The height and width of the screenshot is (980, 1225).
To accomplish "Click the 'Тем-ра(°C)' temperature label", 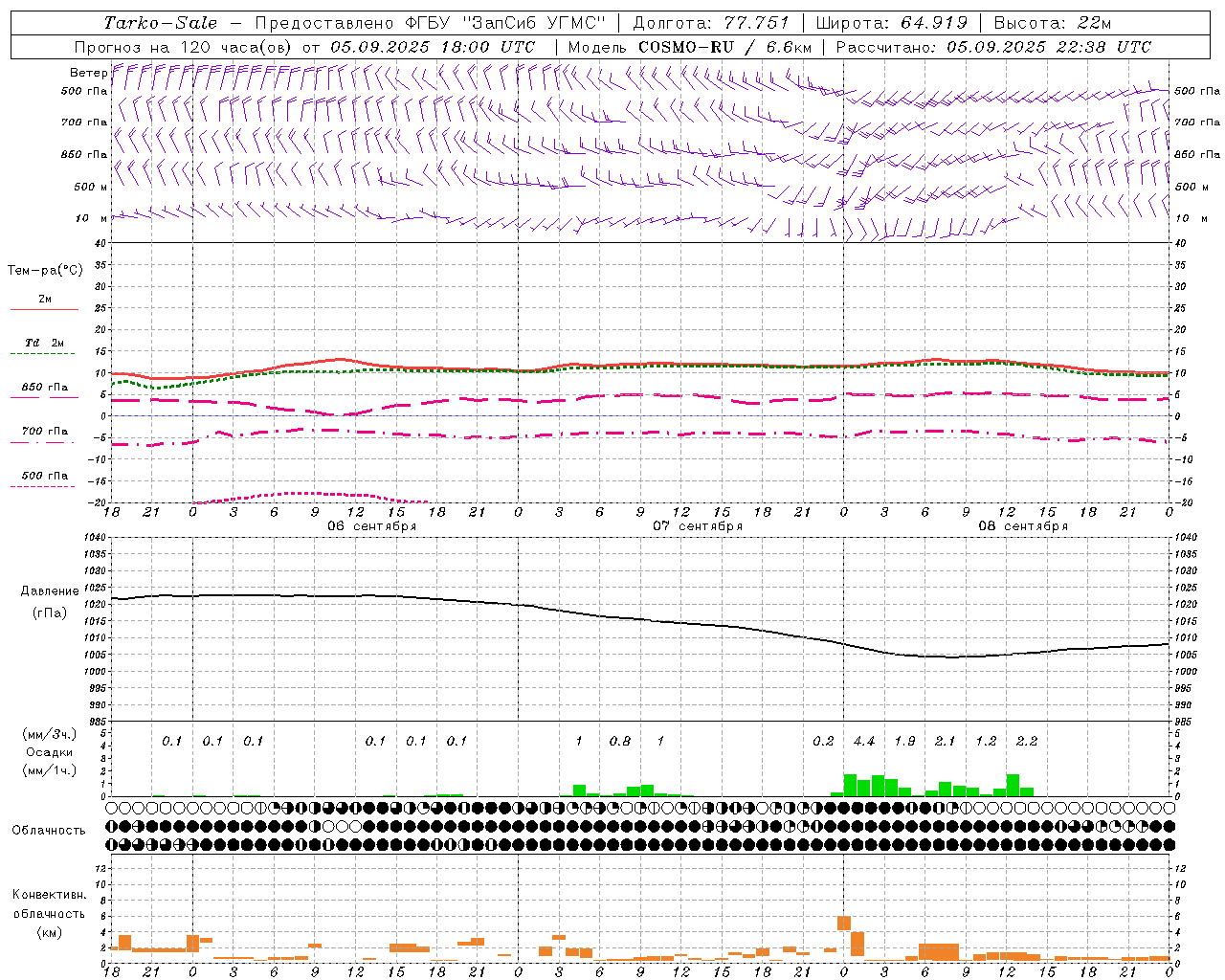I will click(45, 271).
